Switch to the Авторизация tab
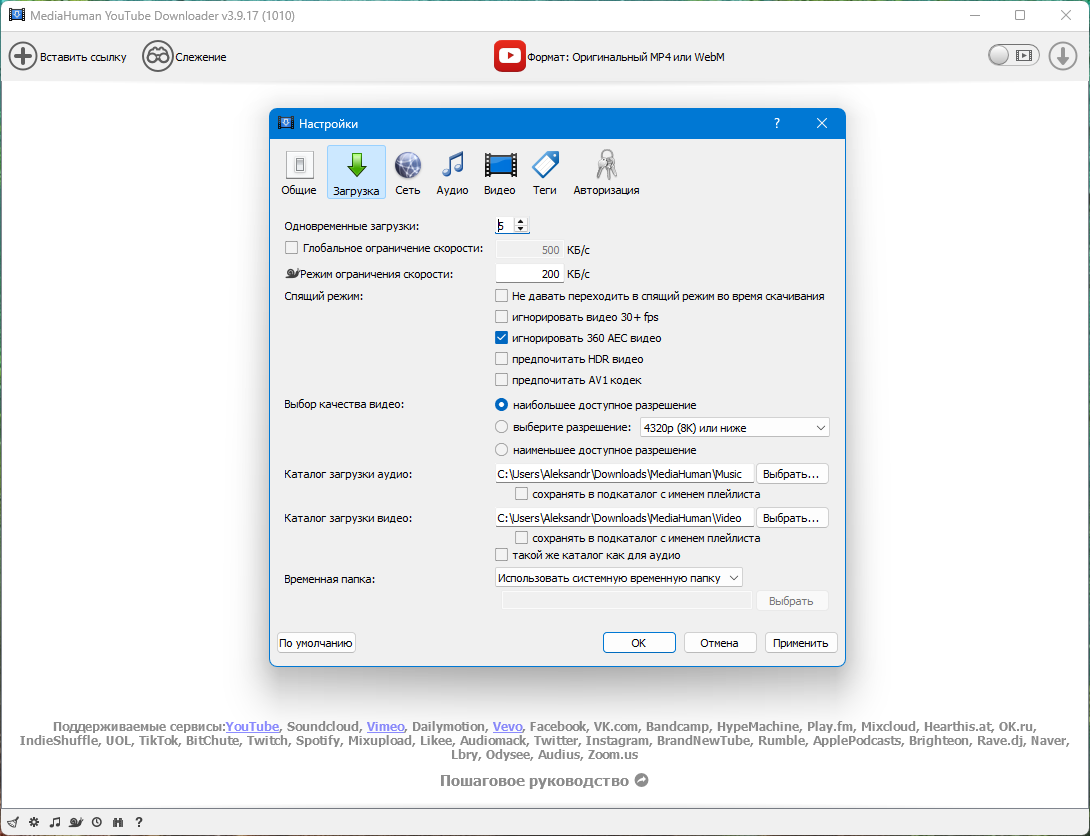The height and width of the screenshot is (836, 1090). point(606,172)
